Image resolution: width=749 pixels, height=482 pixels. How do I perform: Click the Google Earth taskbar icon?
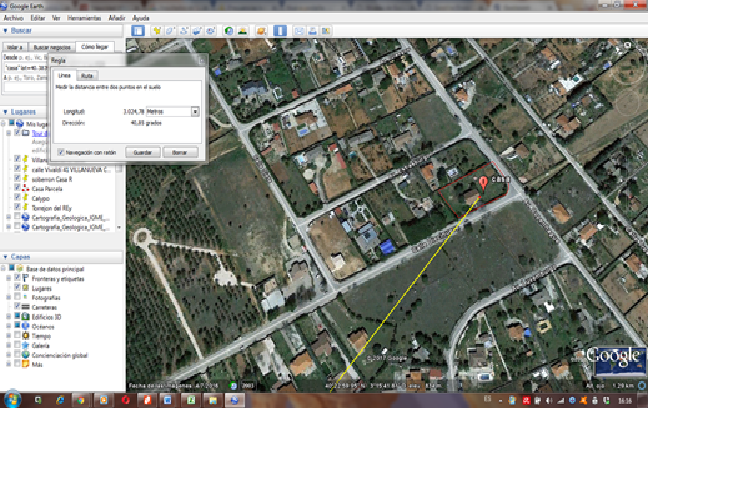click(235, 400)
